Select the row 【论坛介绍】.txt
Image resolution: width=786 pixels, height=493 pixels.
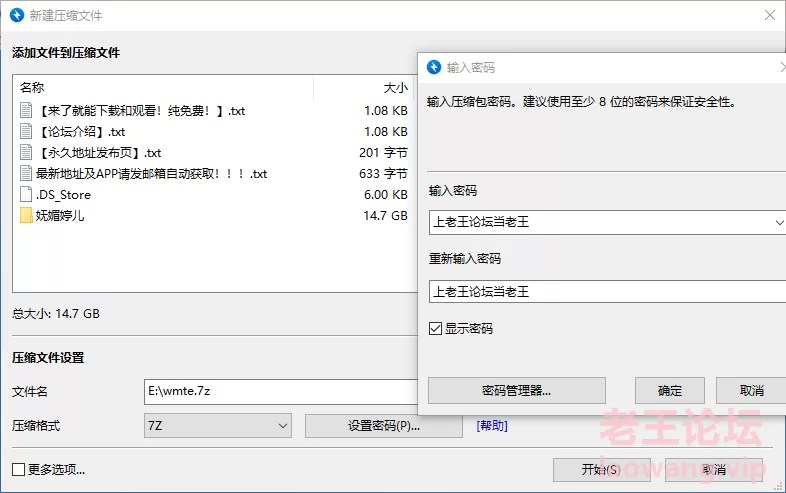215,131
